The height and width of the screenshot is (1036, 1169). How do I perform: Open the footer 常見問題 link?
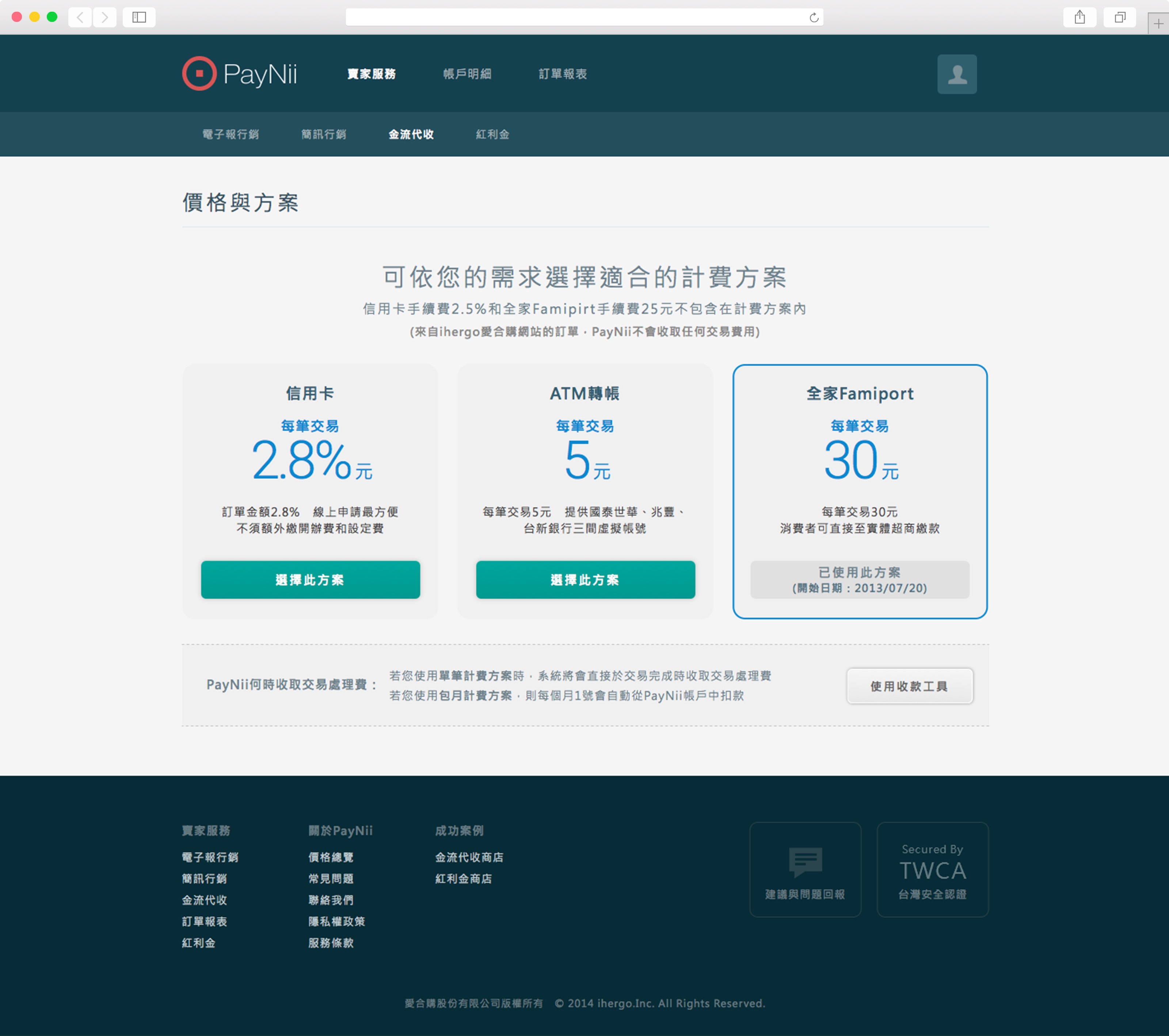(331, 879)
